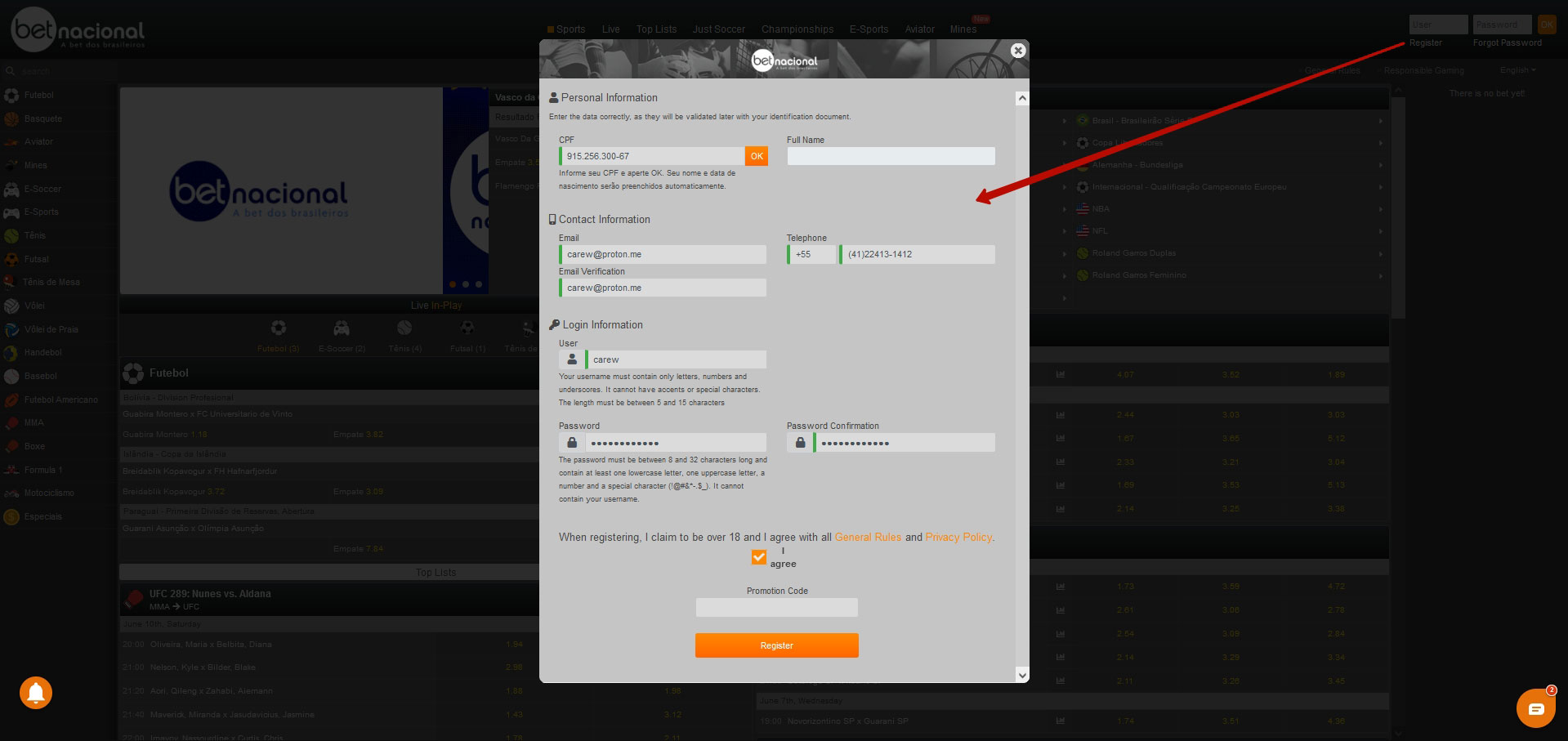Image resolution: width=1568 pixels, height=741 pixels.
Task: Click lock icon beside Password Confirmation
Action: [800, 443]
